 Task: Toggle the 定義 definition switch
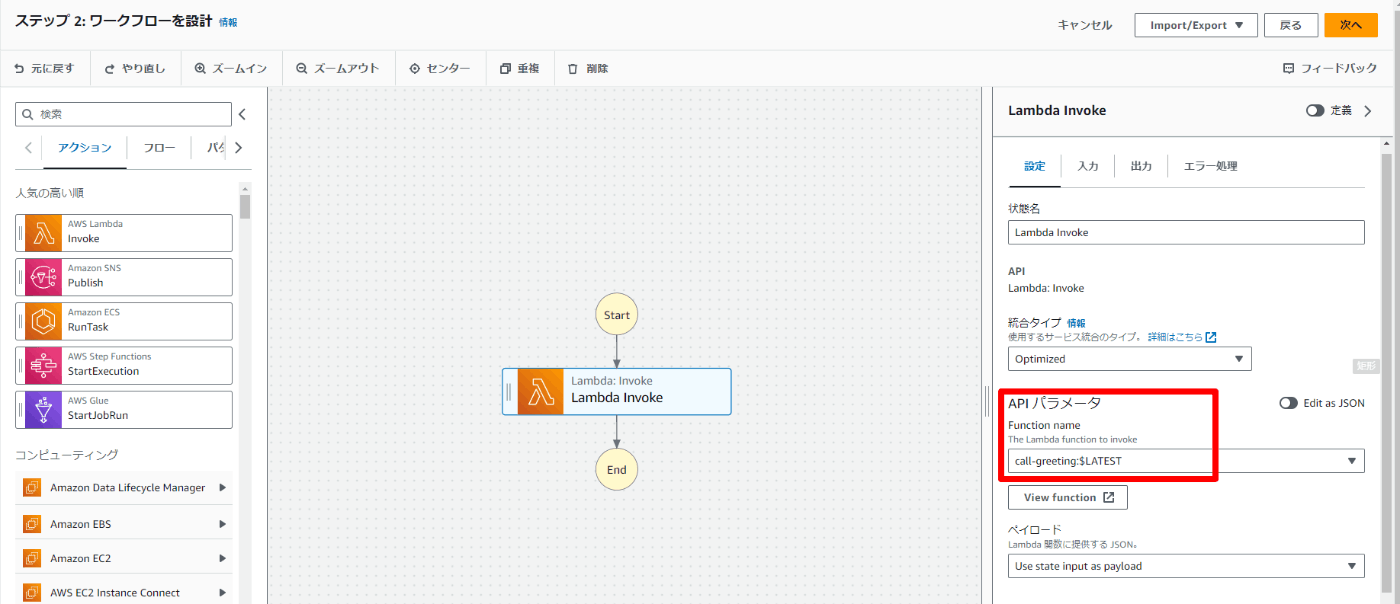(x=1315, y=111)
